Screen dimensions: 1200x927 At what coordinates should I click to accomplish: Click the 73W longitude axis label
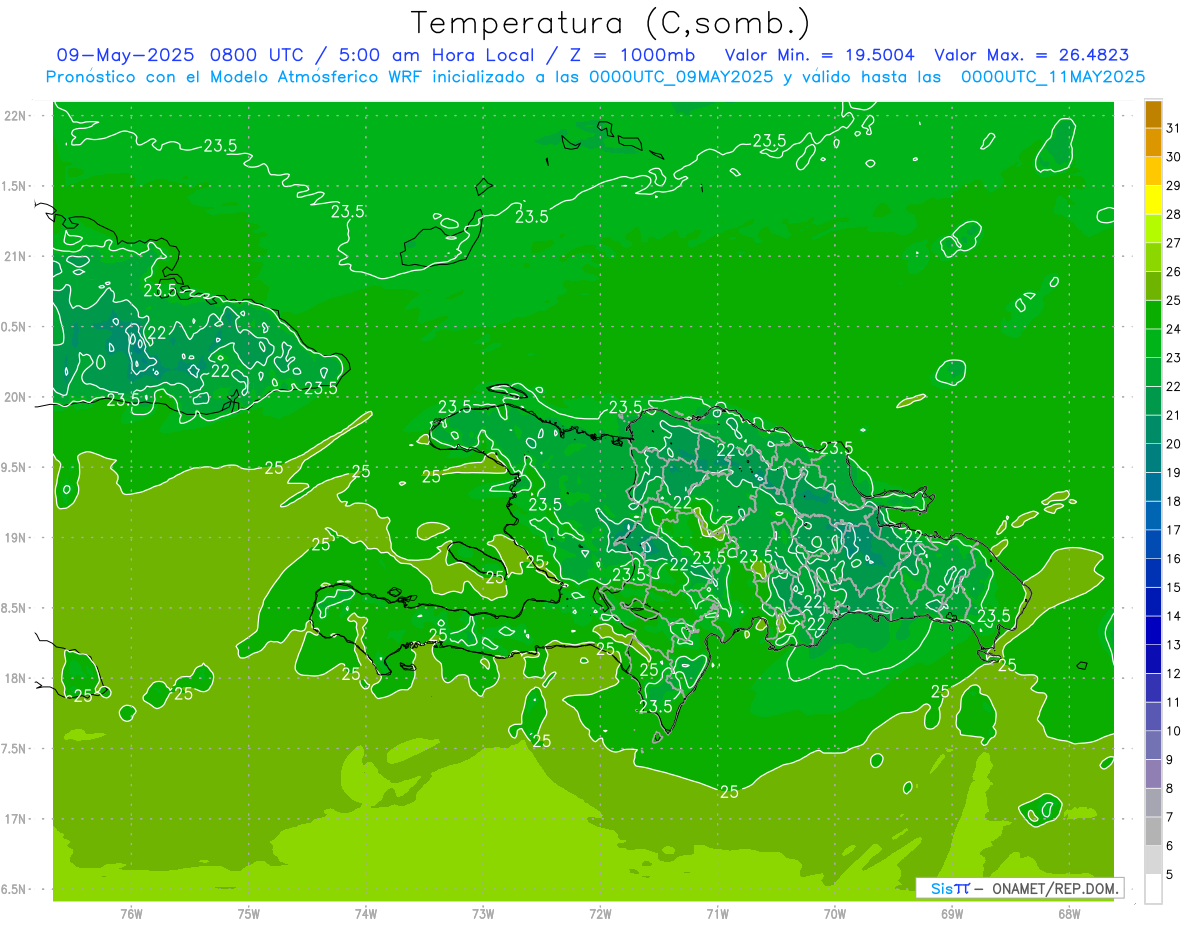point(483,914)
